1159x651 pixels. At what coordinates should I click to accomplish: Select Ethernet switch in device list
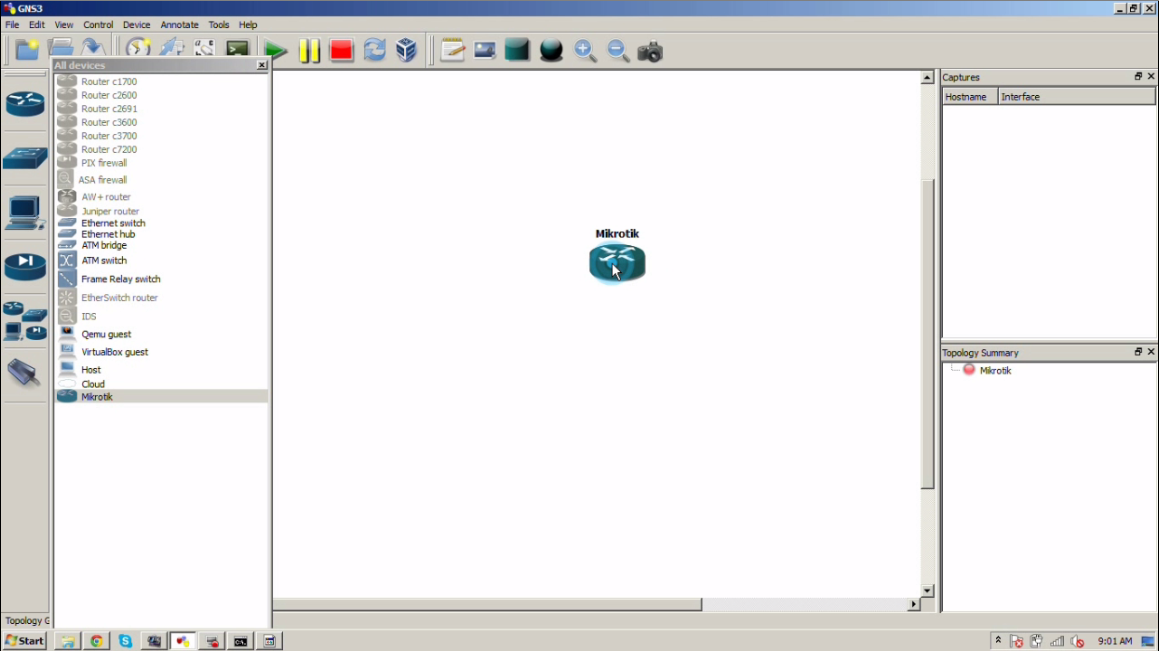click(113, 223)
